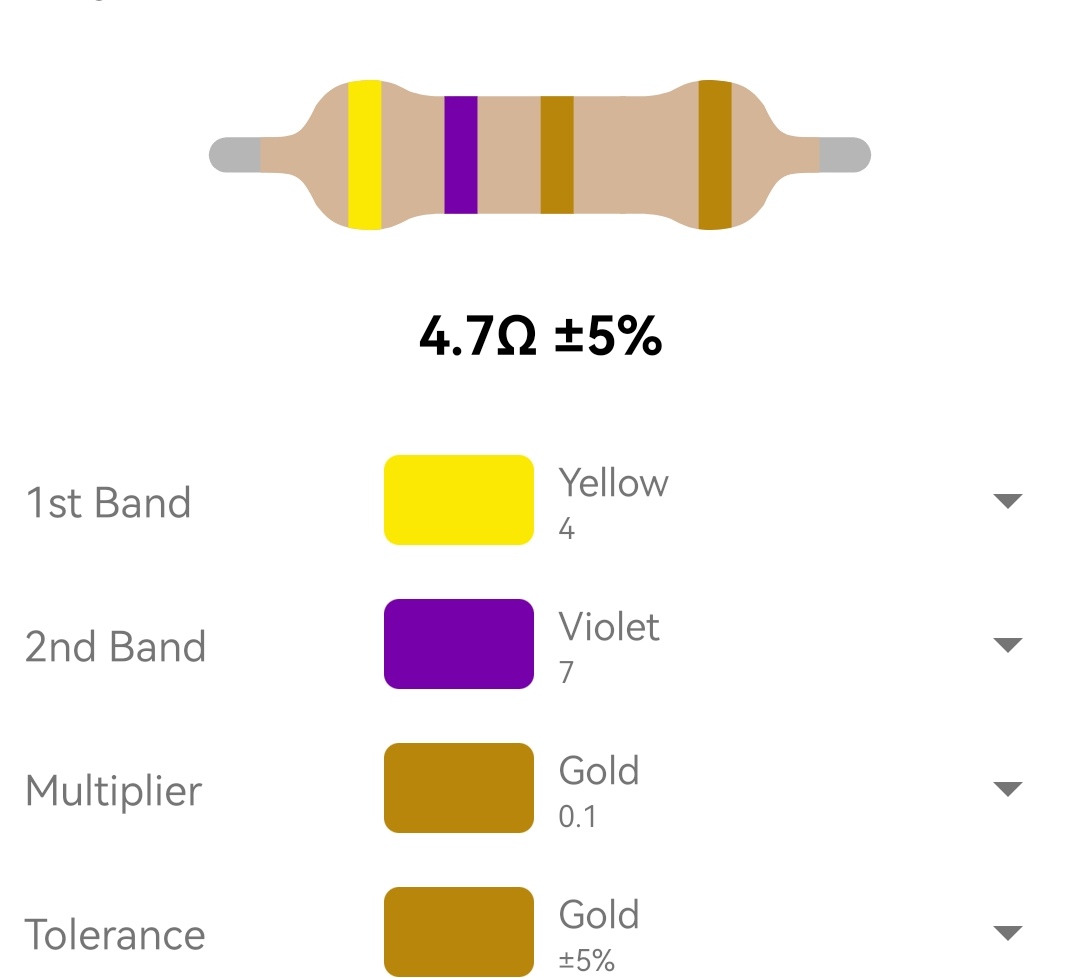
Task: Expand the Multiplier dropdown arrow
Action: click(1008, 789)
